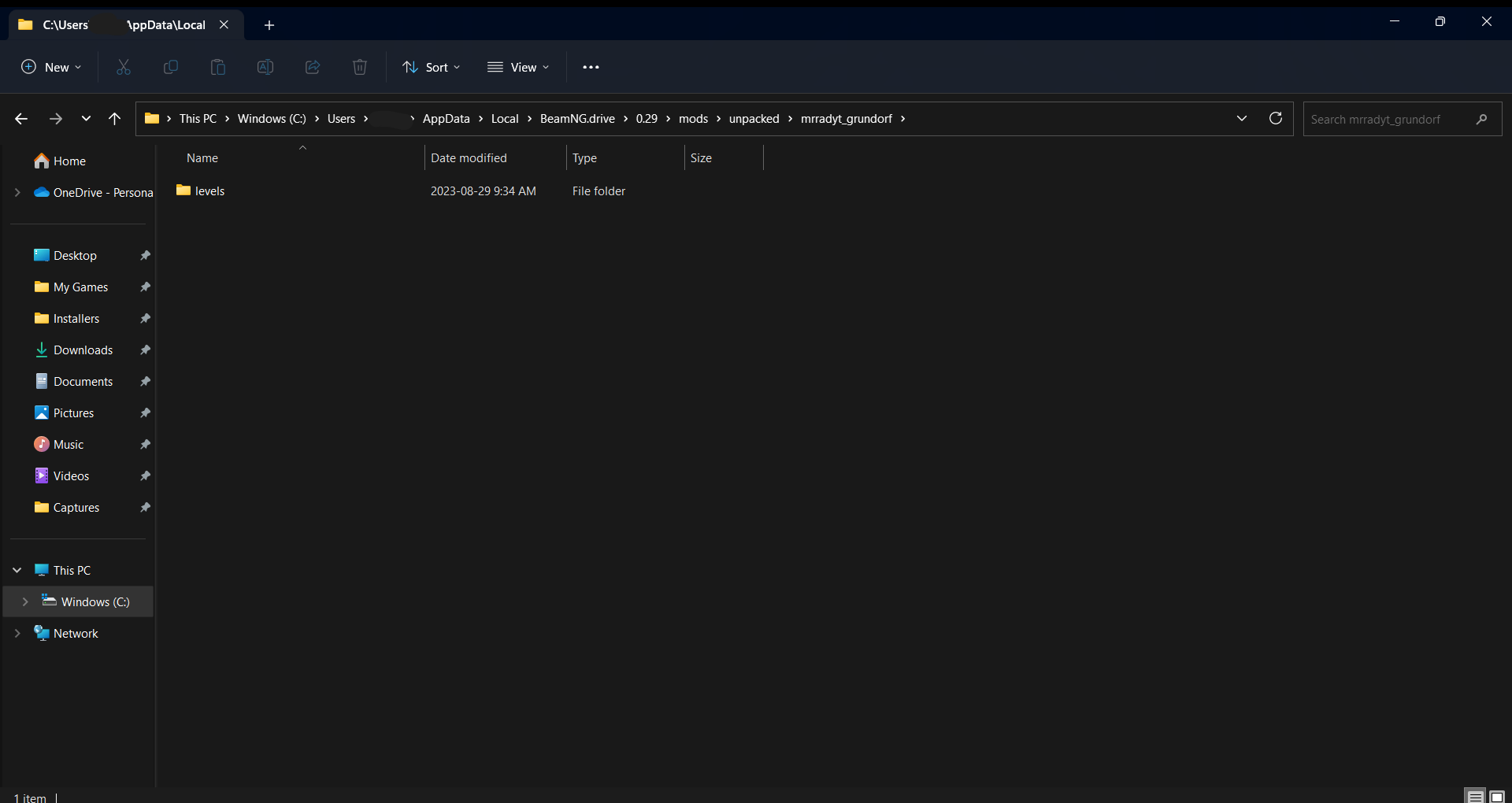Expand the Windows (C:) tree node

coord(25,601)
